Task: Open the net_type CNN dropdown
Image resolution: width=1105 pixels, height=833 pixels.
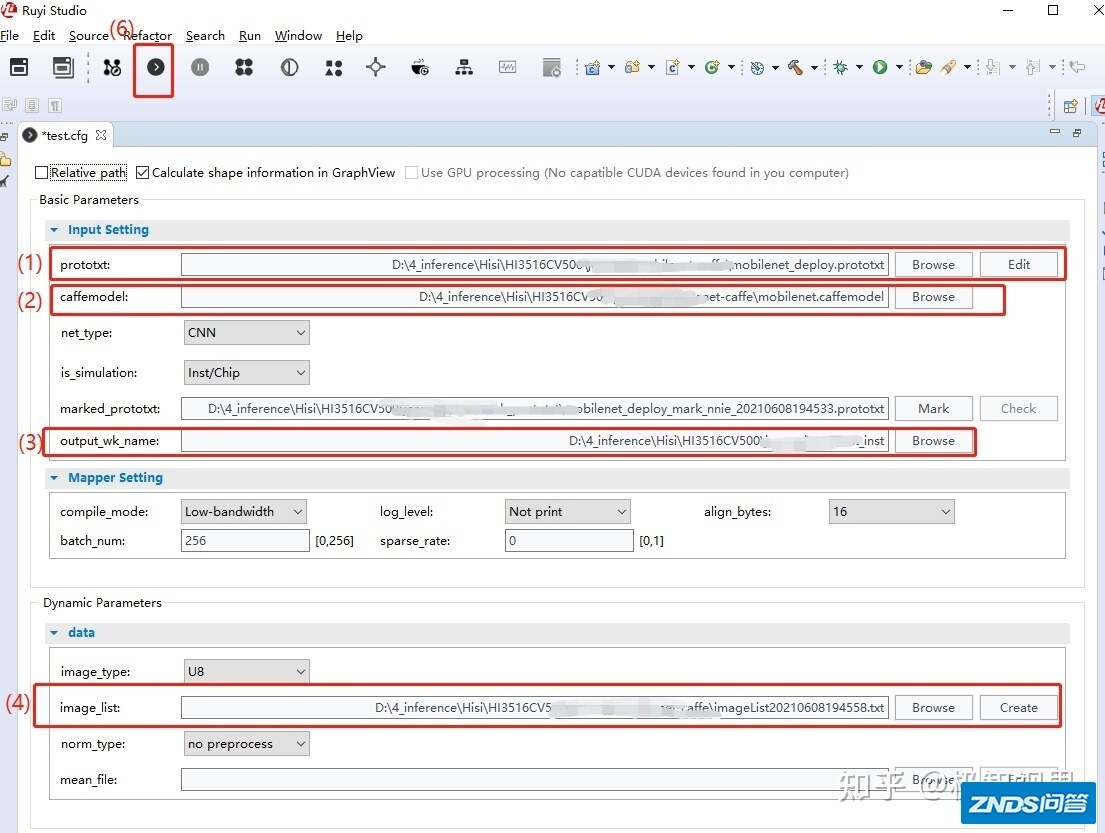Action: coord(246,333)
